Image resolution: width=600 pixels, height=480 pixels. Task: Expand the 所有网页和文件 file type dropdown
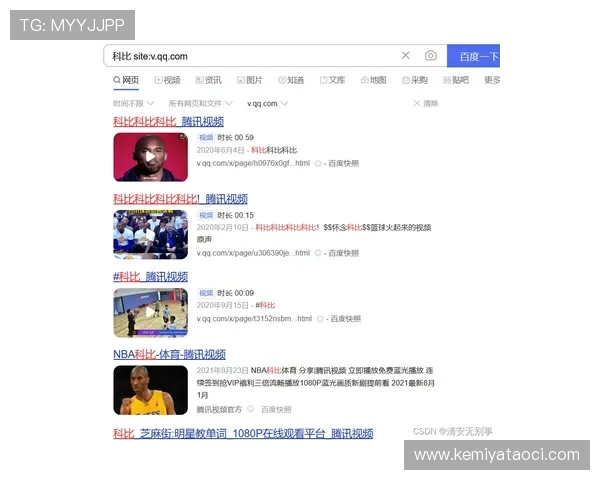pyautogui.click(x=201, y=103)
